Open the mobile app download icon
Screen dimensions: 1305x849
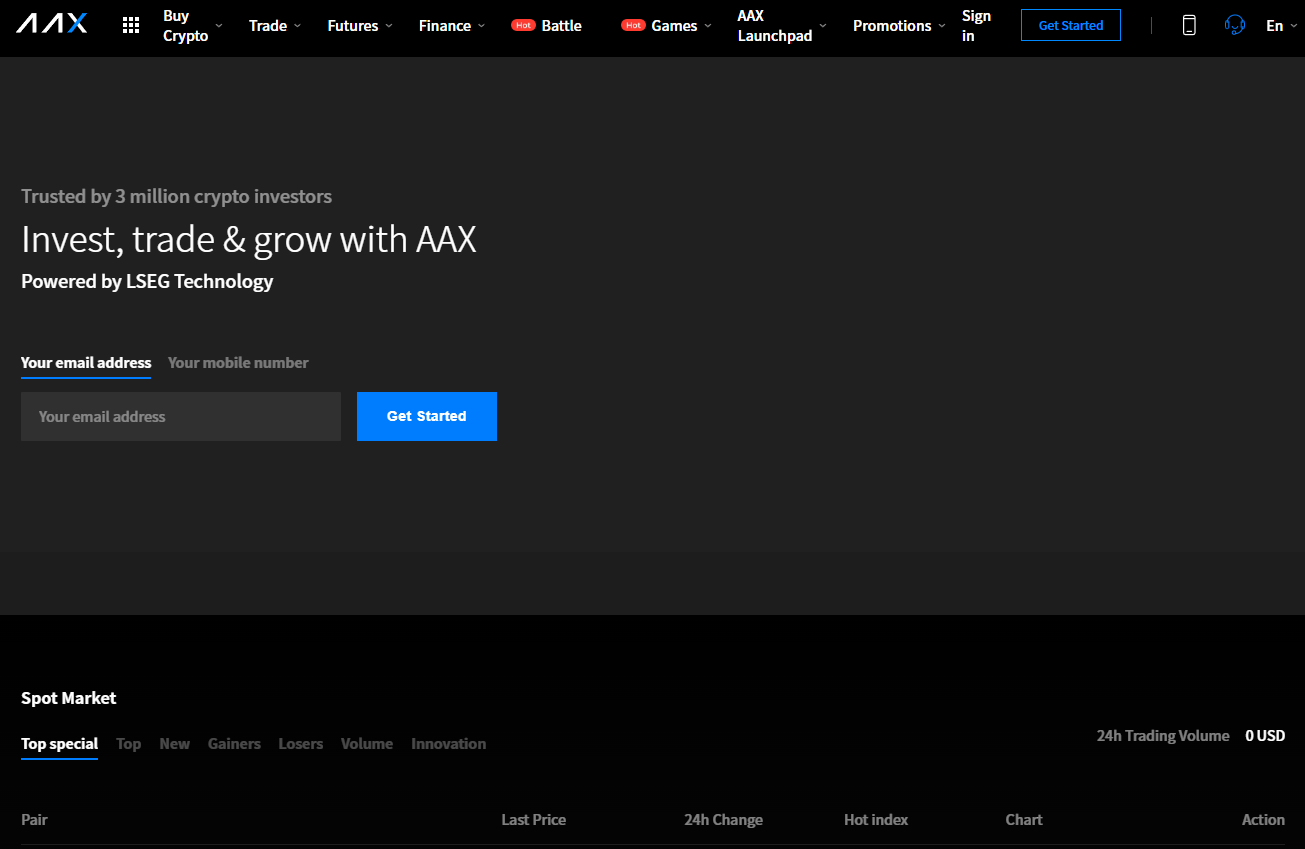(1189, 25)
